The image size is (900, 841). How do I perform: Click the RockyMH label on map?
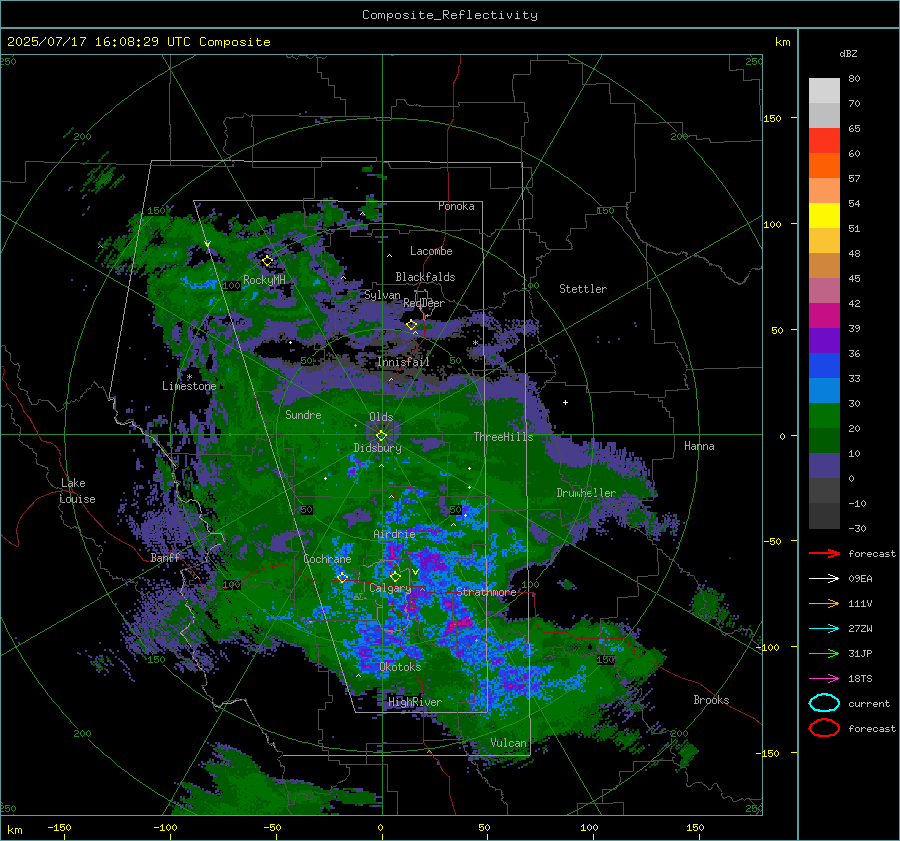tap(264, 280)
